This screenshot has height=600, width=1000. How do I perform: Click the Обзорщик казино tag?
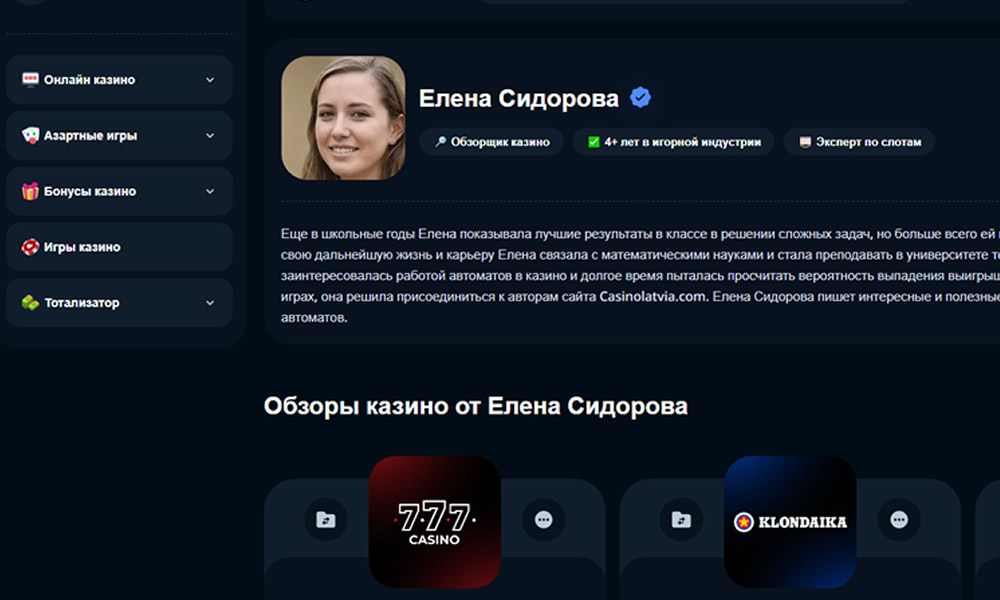tap(492, 142)
